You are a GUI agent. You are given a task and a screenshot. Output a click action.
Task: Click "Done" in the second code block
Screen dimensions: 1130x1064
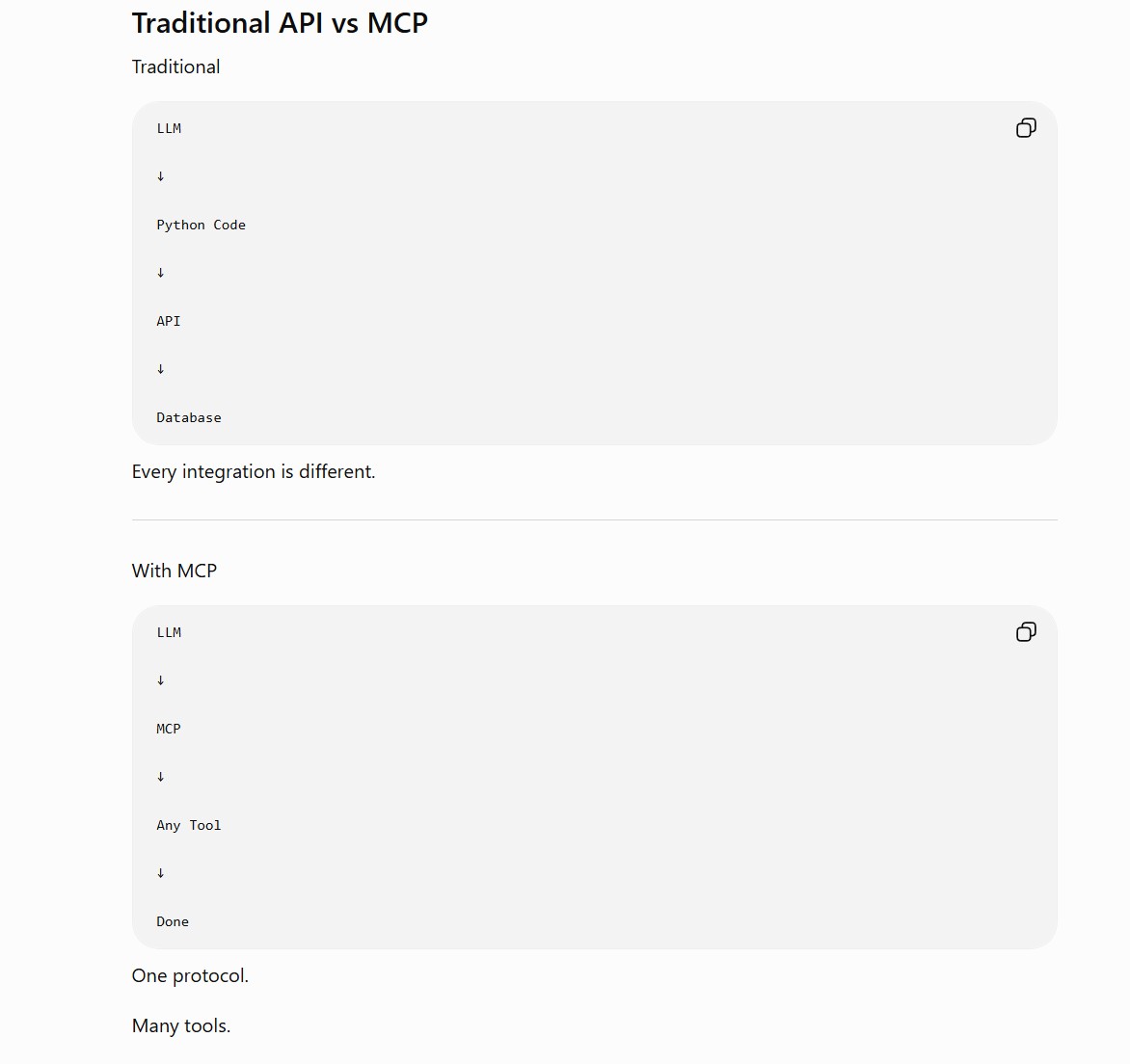point(173,922)
